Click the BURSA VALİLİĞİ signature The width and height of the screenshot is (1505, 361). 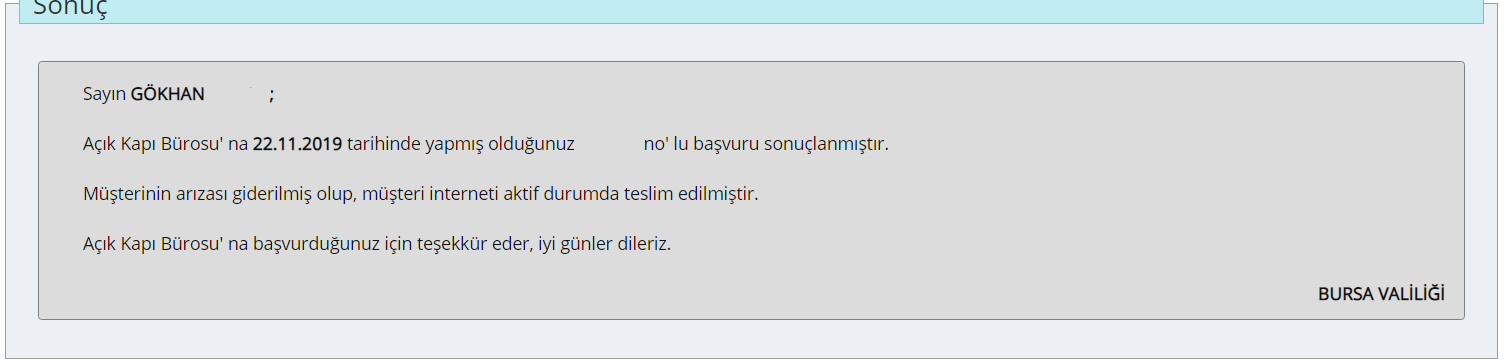(x=1381, y=294)
